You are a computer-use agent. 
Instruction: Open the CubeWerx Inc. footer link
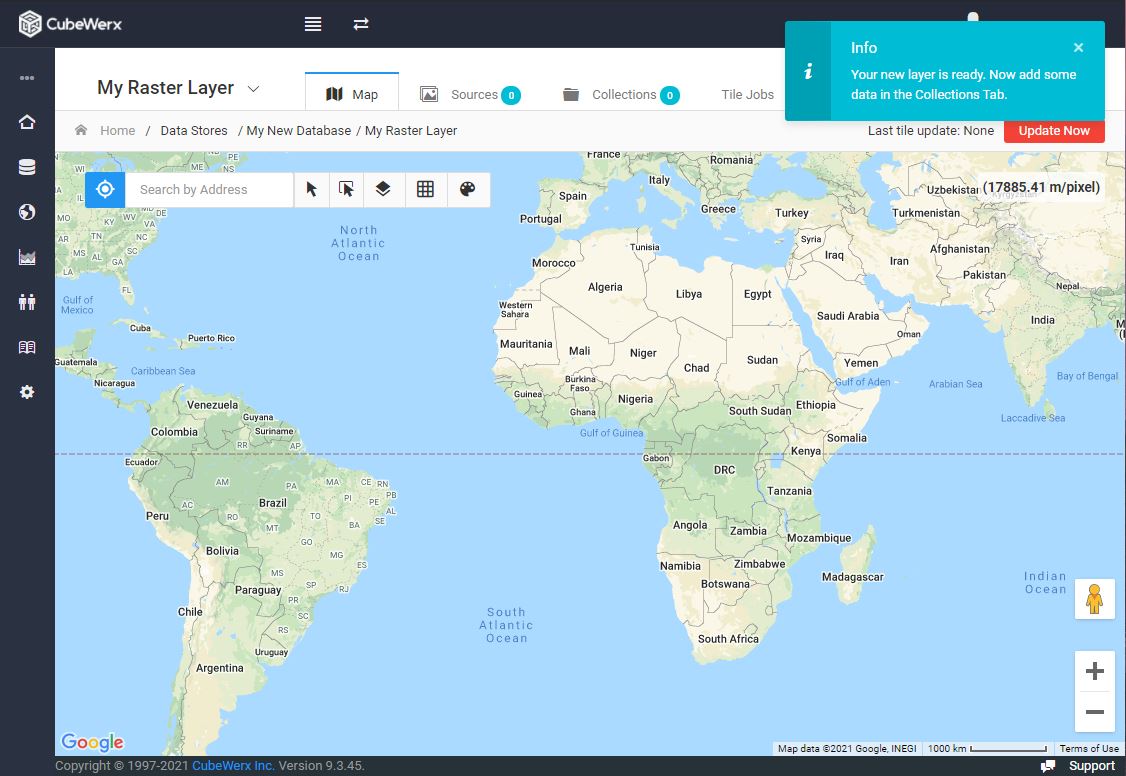point(233,766)
